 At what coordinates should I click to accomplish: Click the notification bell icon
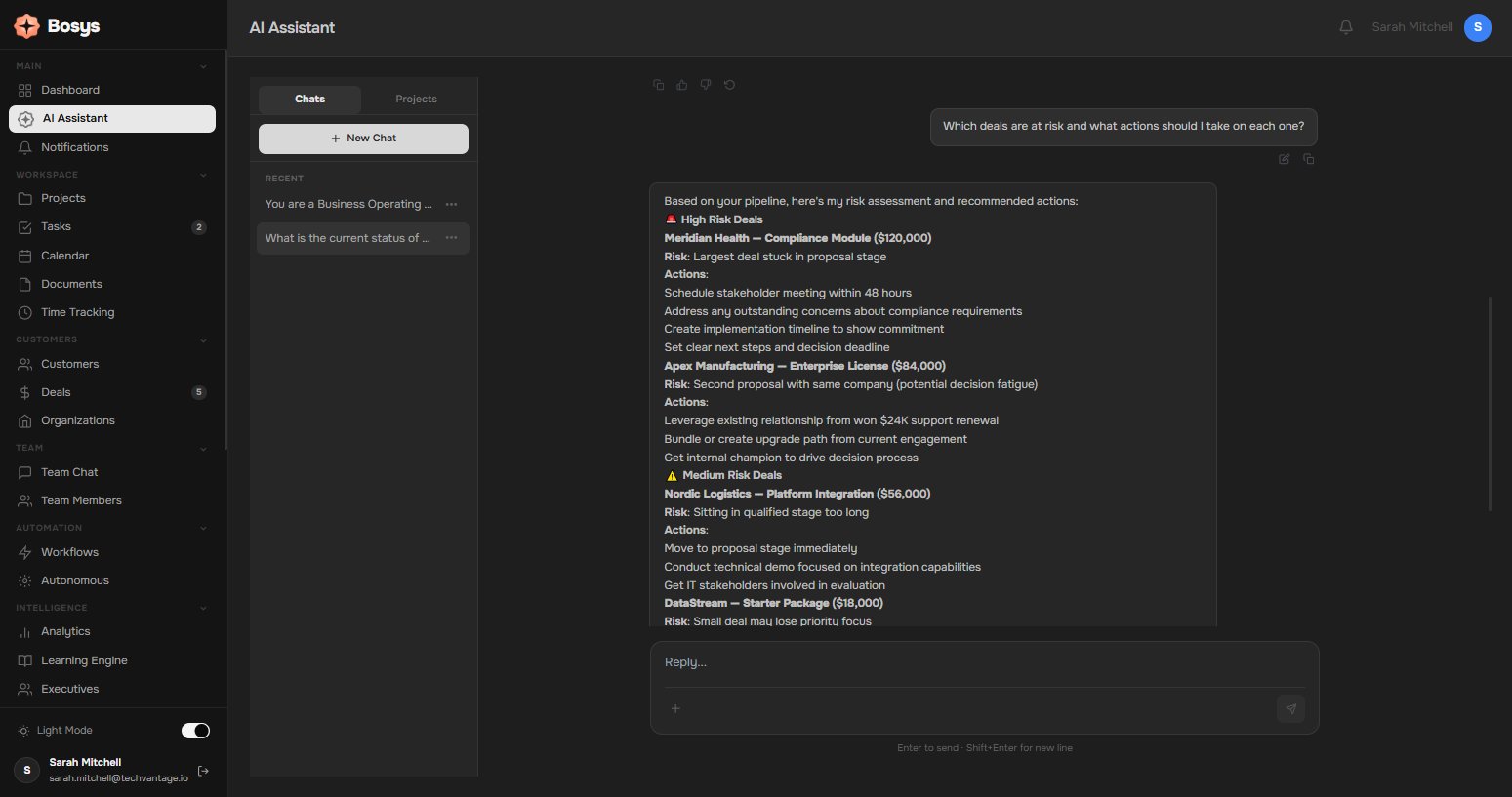coord(1346,27)
